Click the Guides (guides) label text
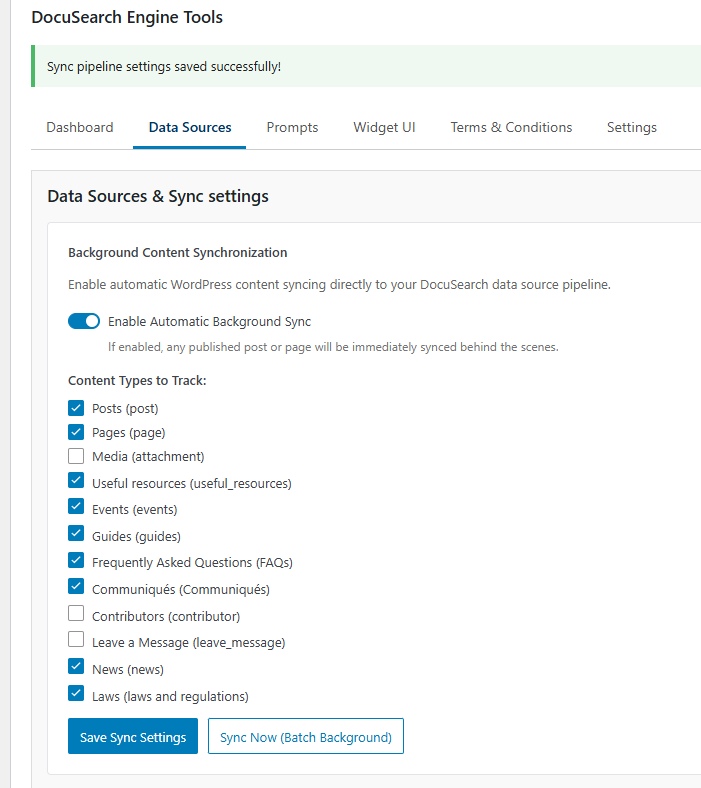The height and width of the screenshot is (788, 701). tap(136, 537)
